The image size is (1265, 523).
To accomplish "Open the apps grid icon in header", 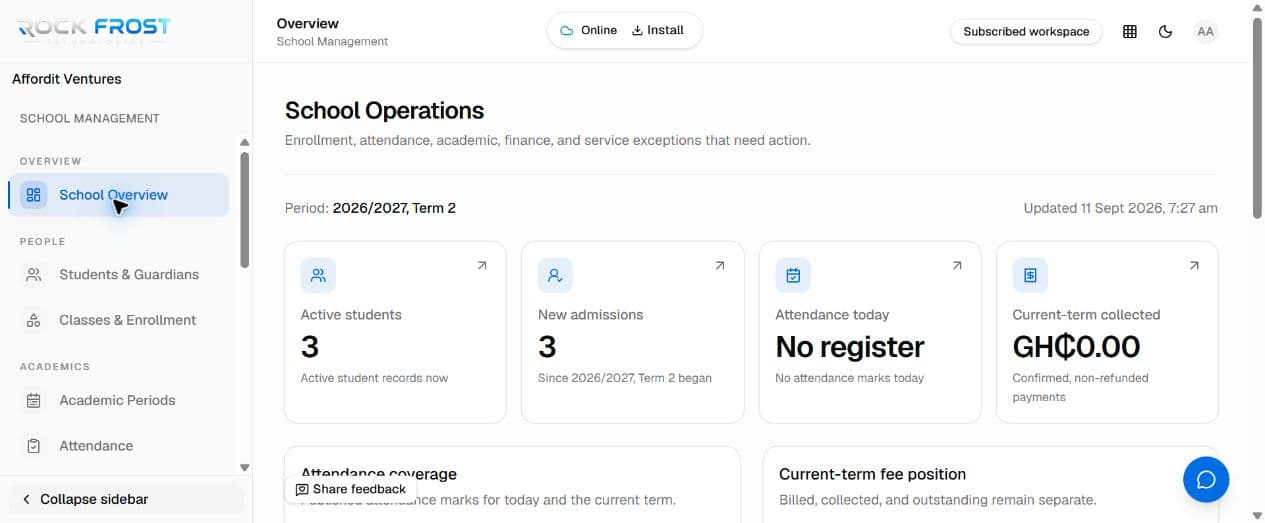I will point(1130,31).
